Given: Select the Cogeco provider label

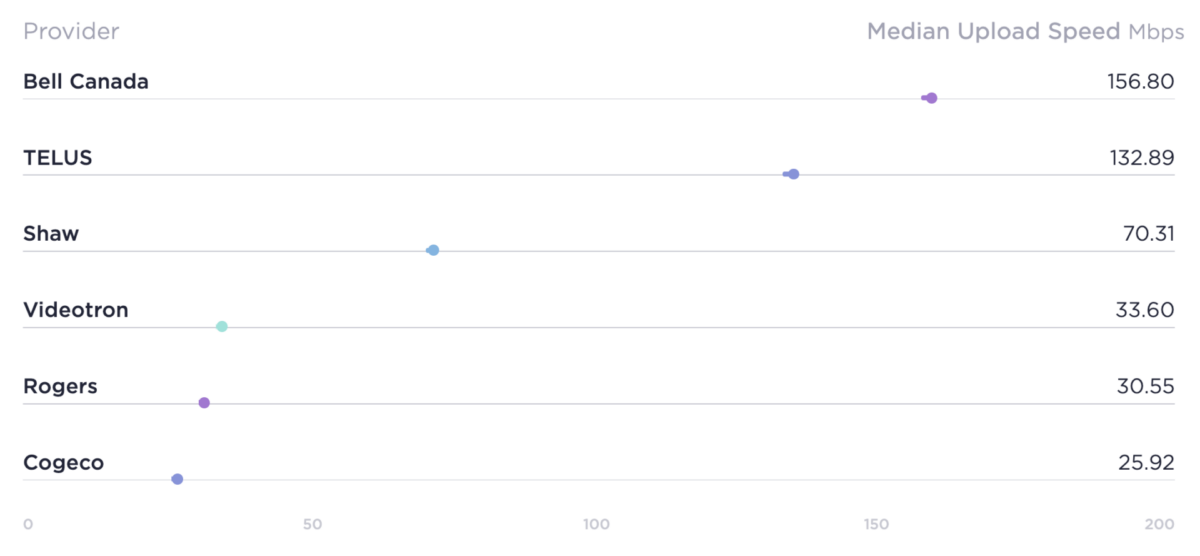Looking at the screenshot, I should click(x=64, y=463).
